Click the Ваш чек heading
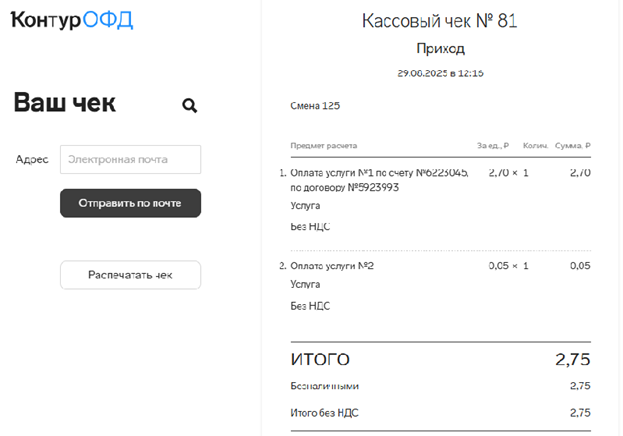Screen dimensions: 623x436 [64, 103]
